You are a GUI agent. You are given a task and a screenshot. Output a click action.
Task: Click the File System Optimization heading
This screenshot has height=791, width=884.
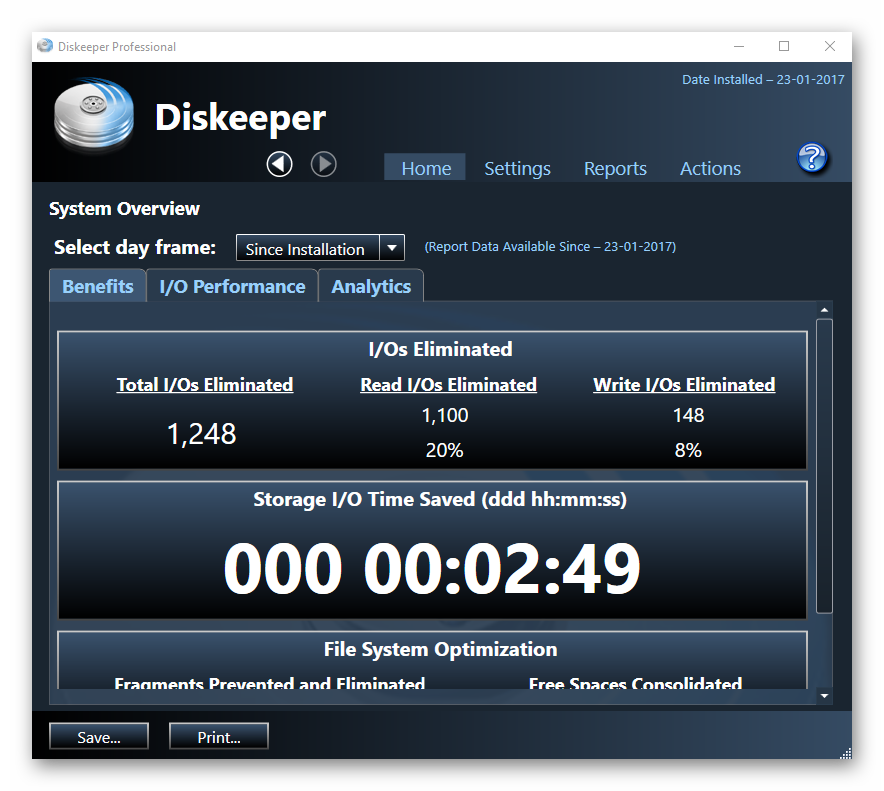coord(440,649)
